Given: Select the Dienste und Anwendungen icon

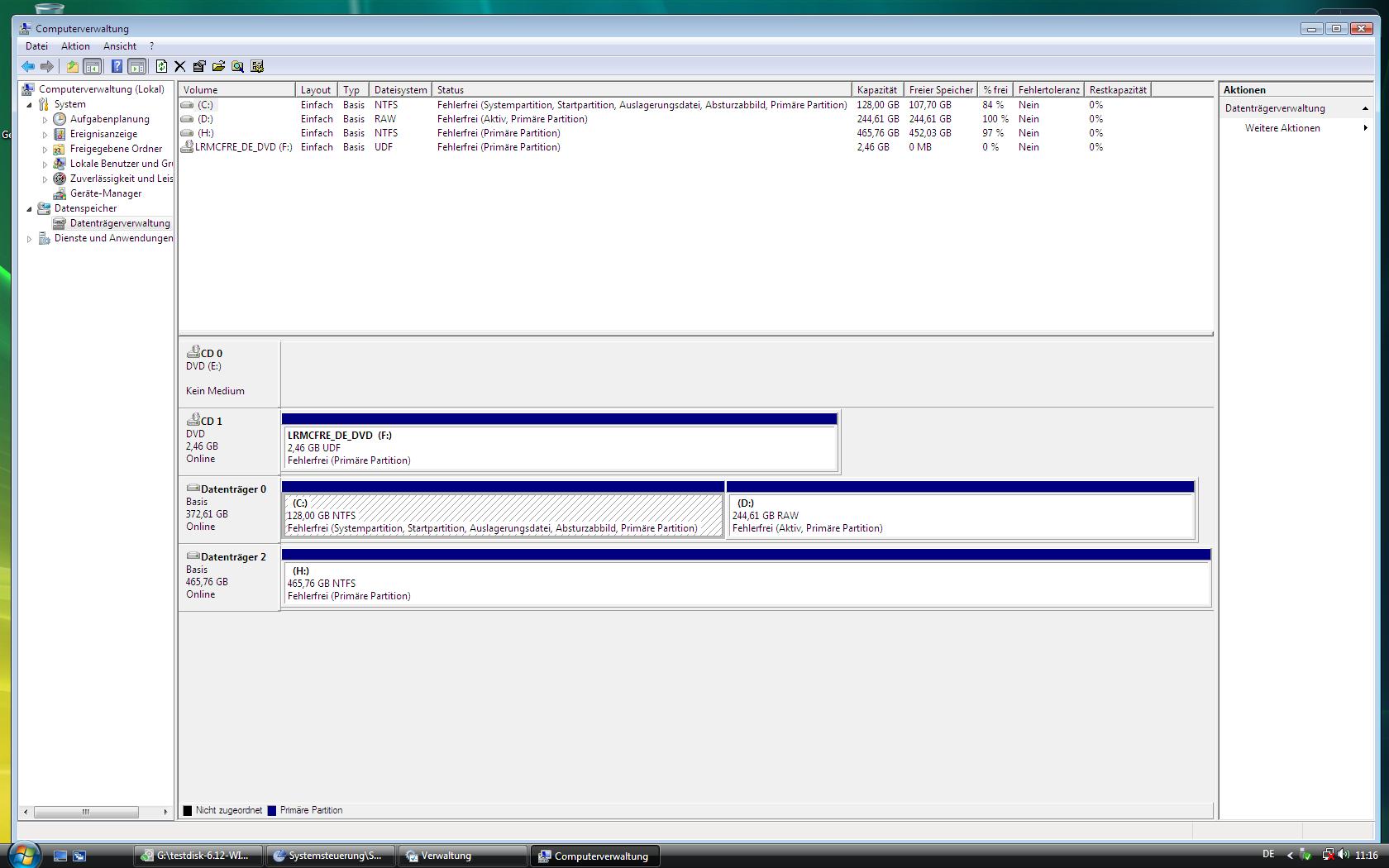Looking at the screenshot, I should click(x=44, y=238).
